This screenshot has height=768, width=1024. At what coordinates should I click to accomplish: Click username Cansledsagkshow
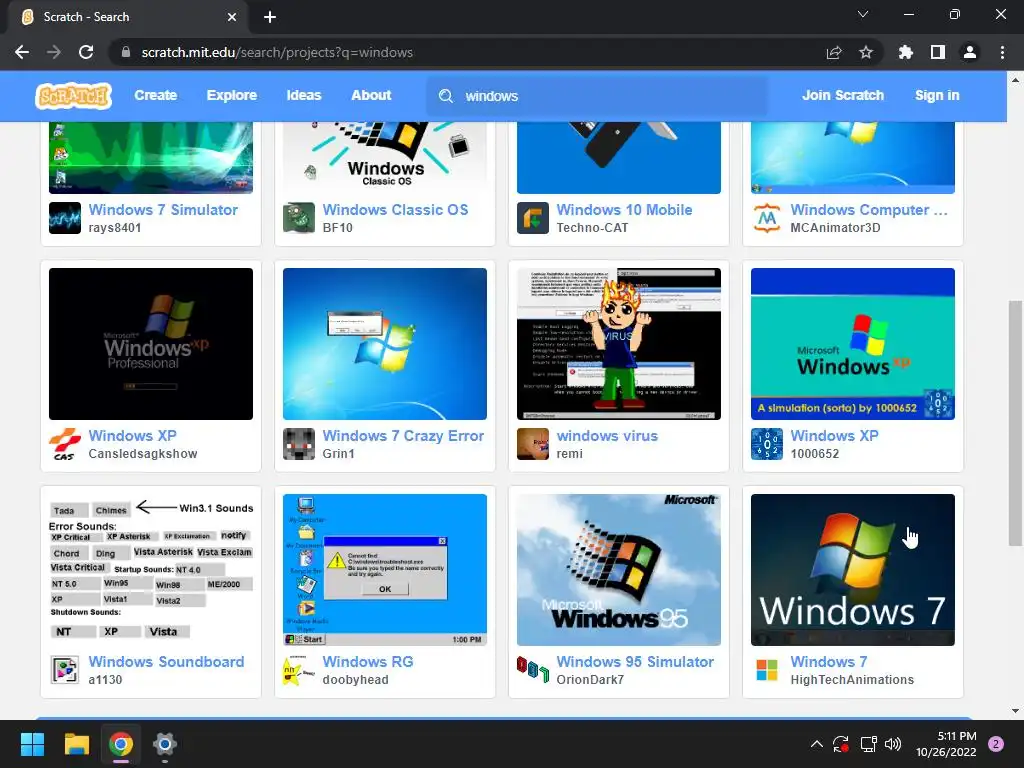point(142,454)
